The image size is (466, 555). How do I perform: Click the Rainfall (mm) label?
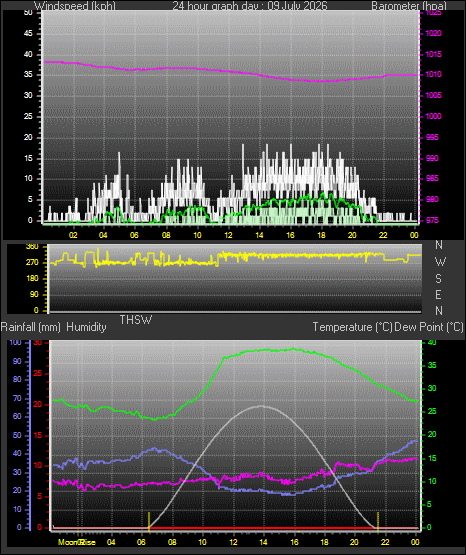(x=31, y=327)
